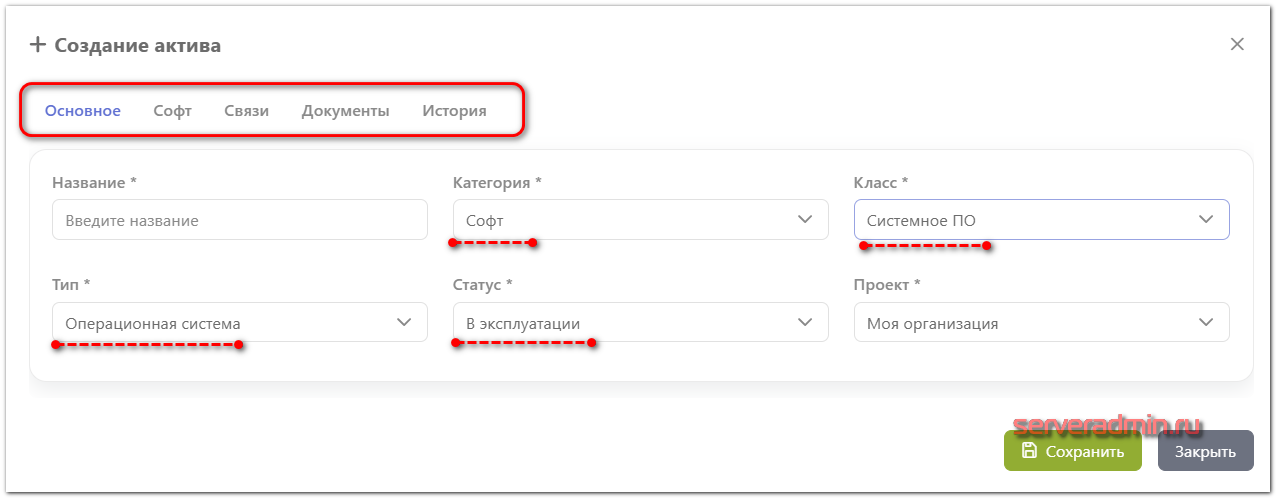
Task: Go to the Связи tab
Action: click(x=246, y=111)
